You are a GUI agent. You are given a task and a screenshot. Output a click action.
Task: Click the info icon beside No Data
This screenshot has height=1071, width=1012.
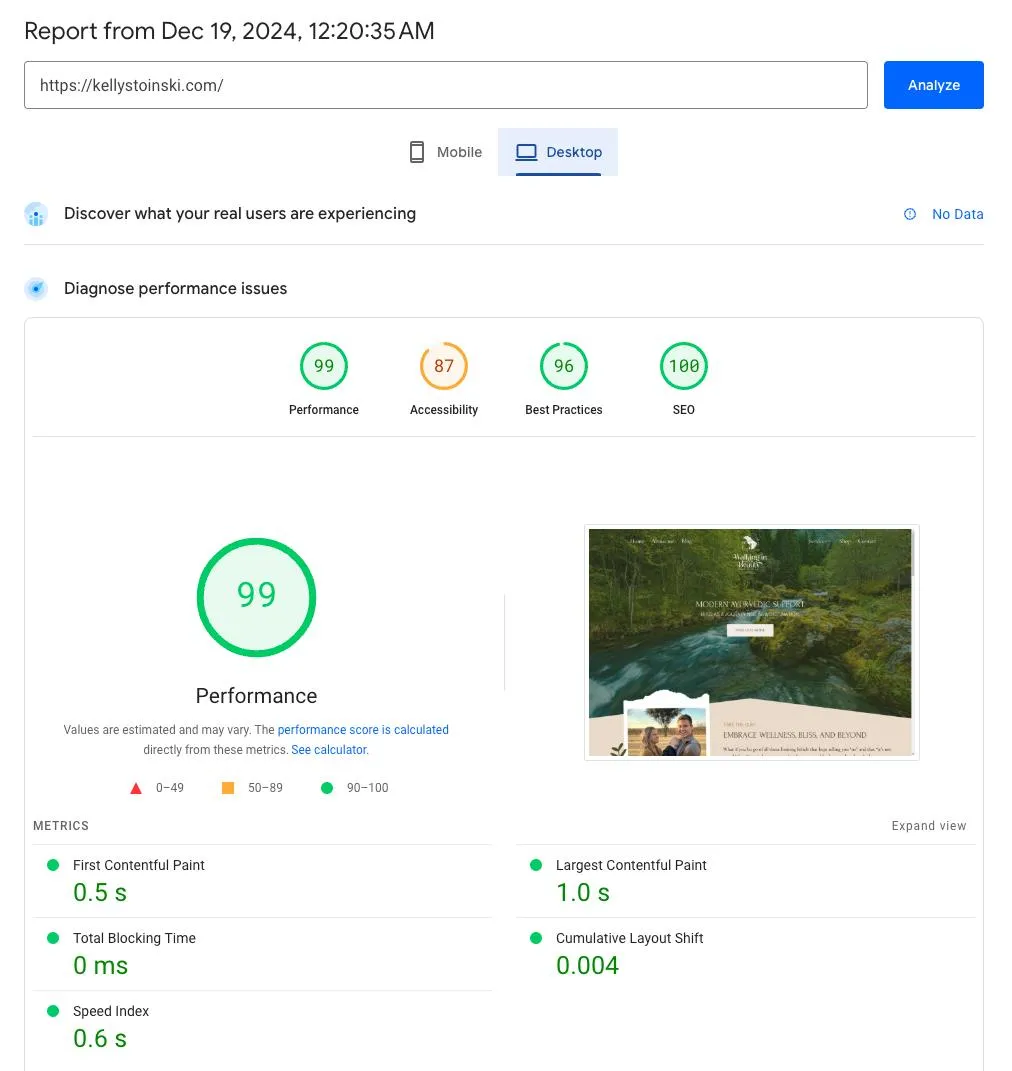910,214
